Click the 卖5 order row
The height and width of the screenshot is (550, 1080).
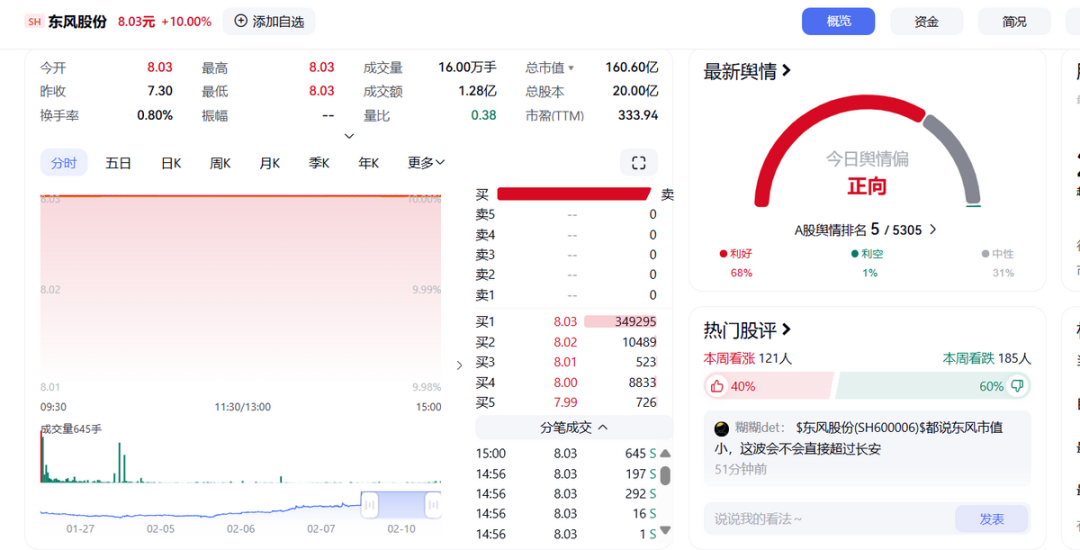pos(566,214)
